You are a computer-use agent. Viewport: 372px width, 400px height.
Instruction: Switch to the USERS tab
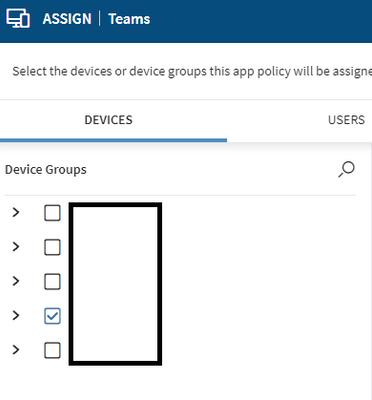pos(346,120)
